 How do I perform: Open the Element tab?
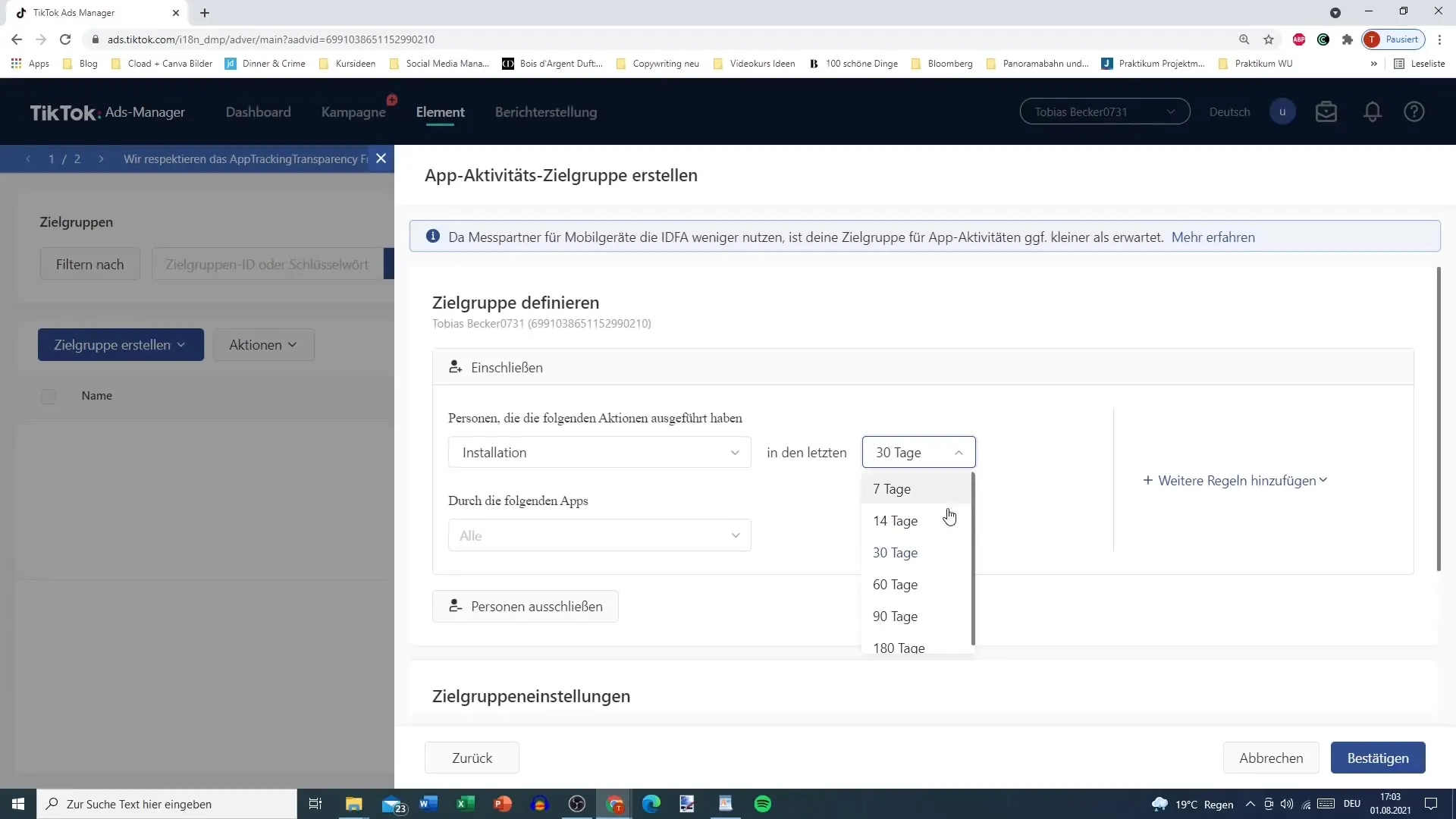(x=441, y=111)
